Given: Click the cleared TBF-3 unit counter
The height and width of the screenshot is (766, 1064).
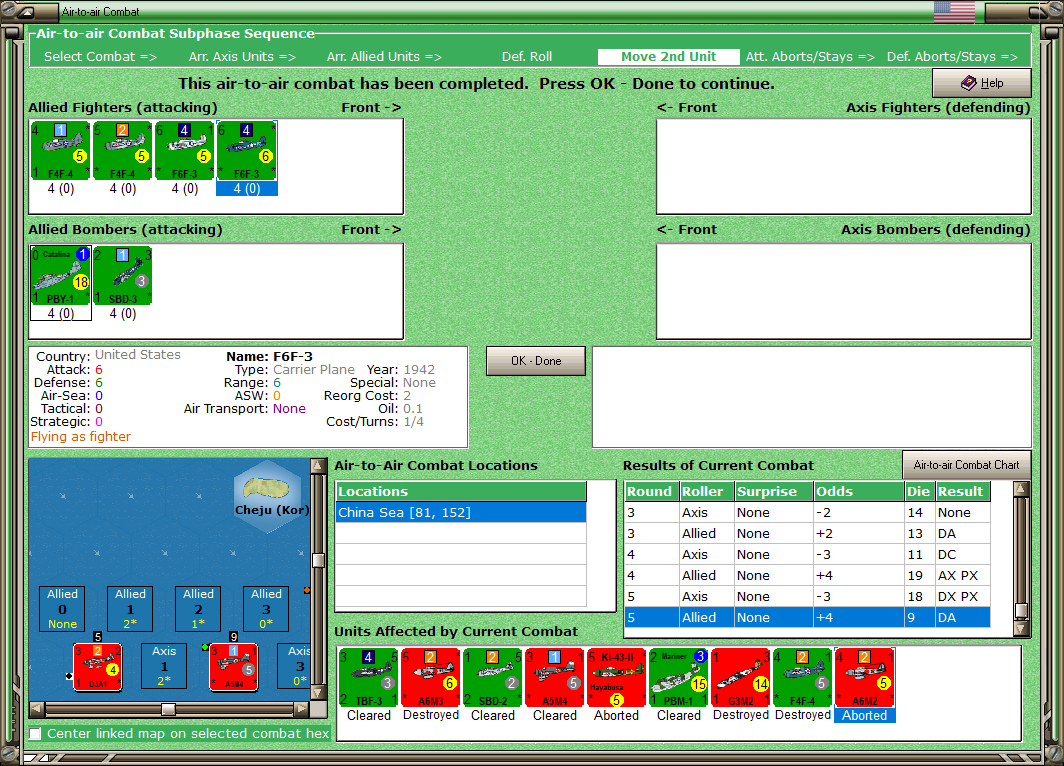Looking at the screenshot, I should click(x=368, y=678).
